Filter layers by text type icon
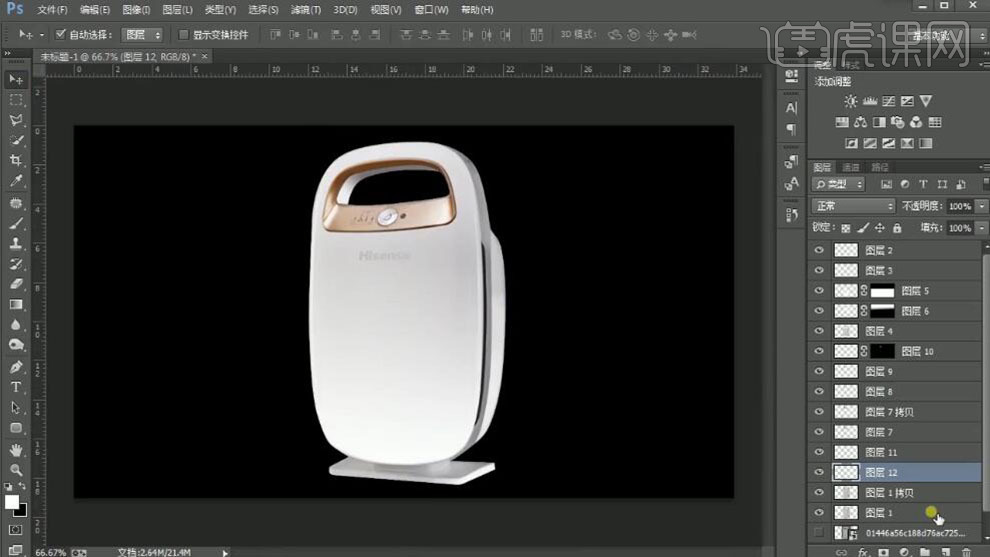 [x=923, y=184]
